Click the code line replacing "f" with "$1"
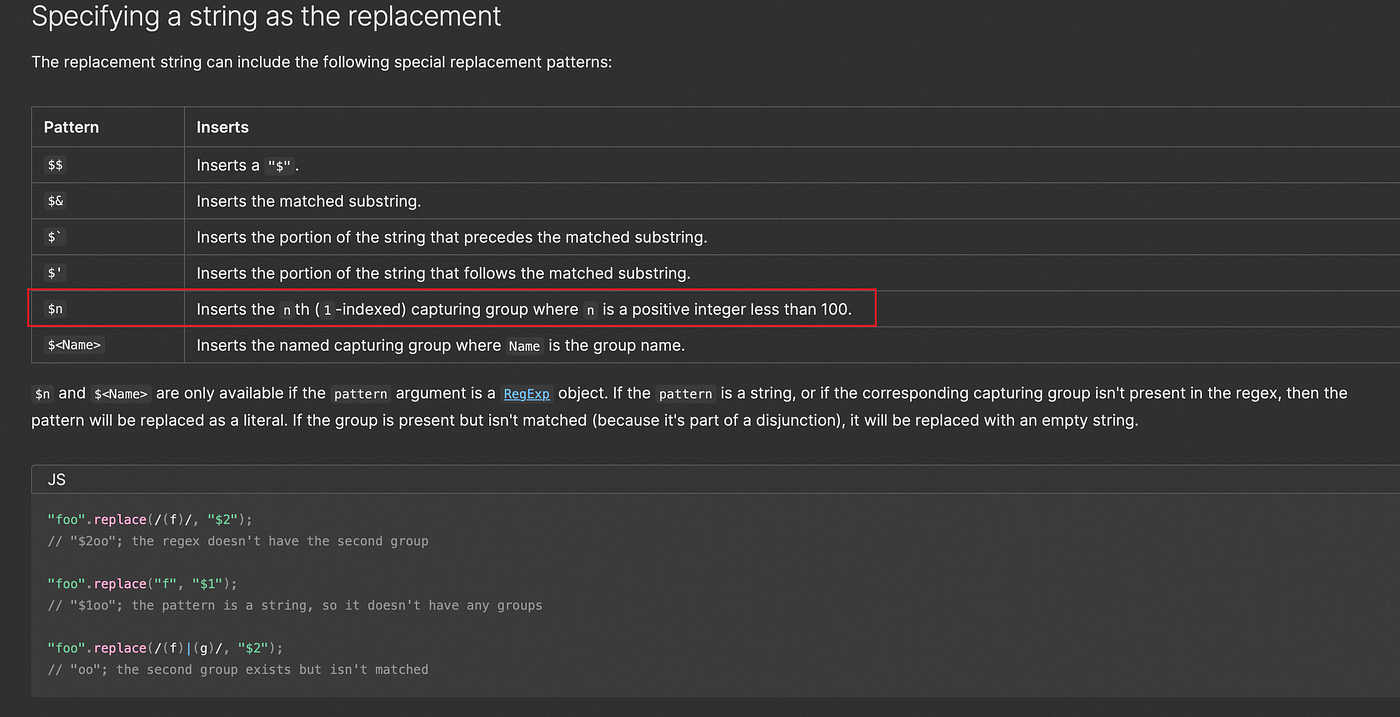The image size is (1400, 717). point(142,583)
